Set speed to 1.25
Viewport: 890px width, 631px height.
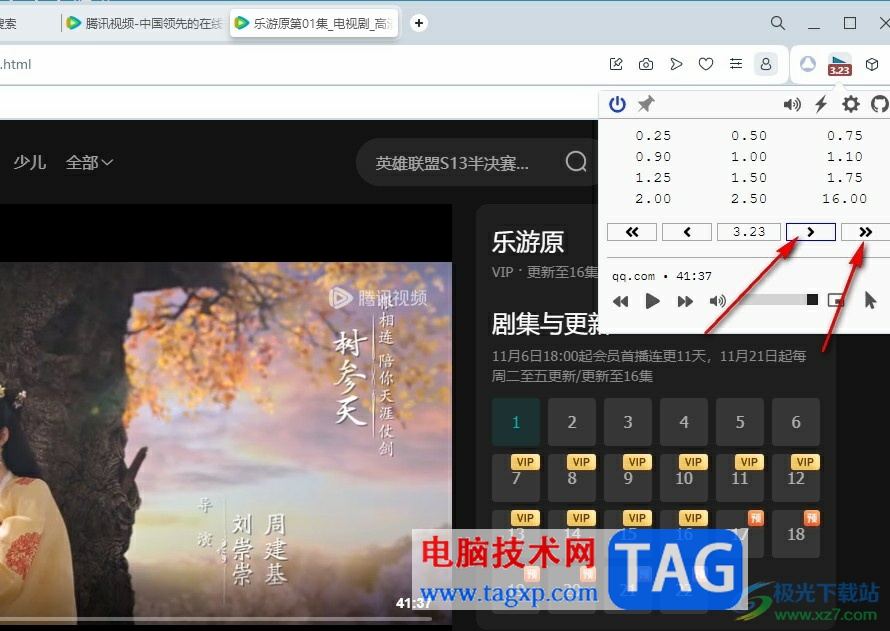(x=653, y=178)
